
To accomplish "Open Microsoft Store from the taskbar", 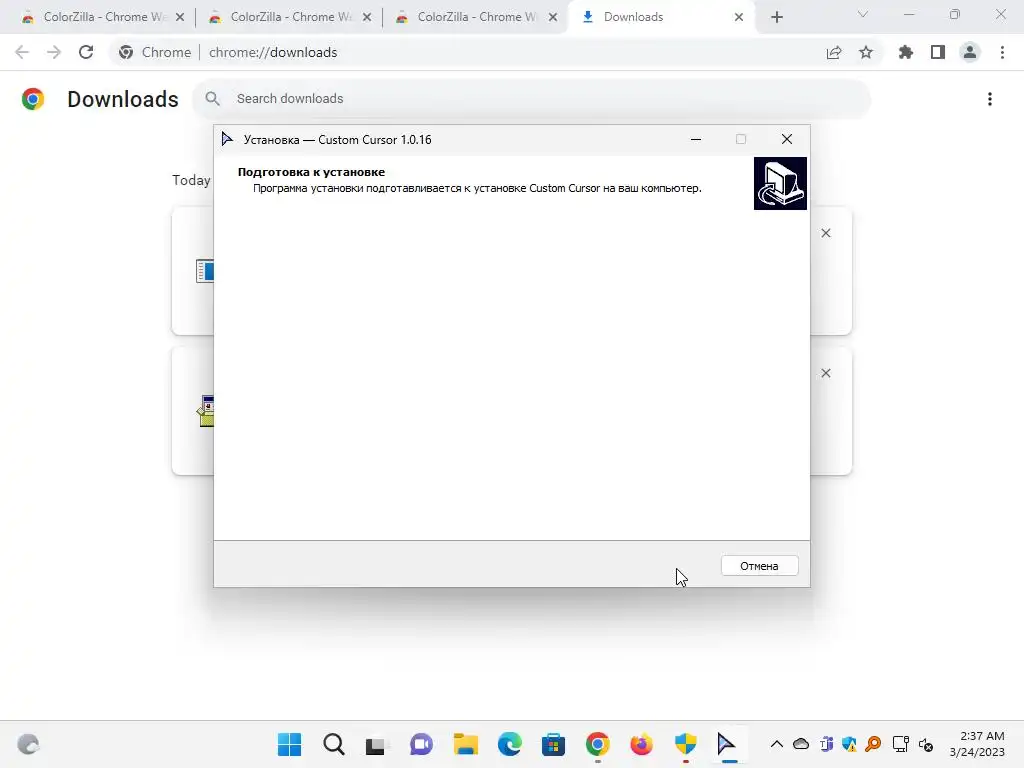I will (553, 744).
